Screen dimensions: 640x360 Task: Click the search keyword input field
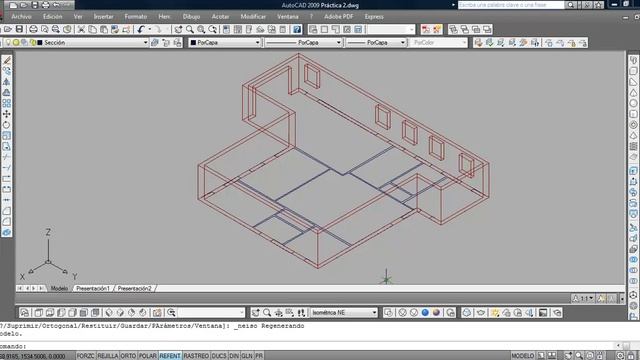coord(511,5)
